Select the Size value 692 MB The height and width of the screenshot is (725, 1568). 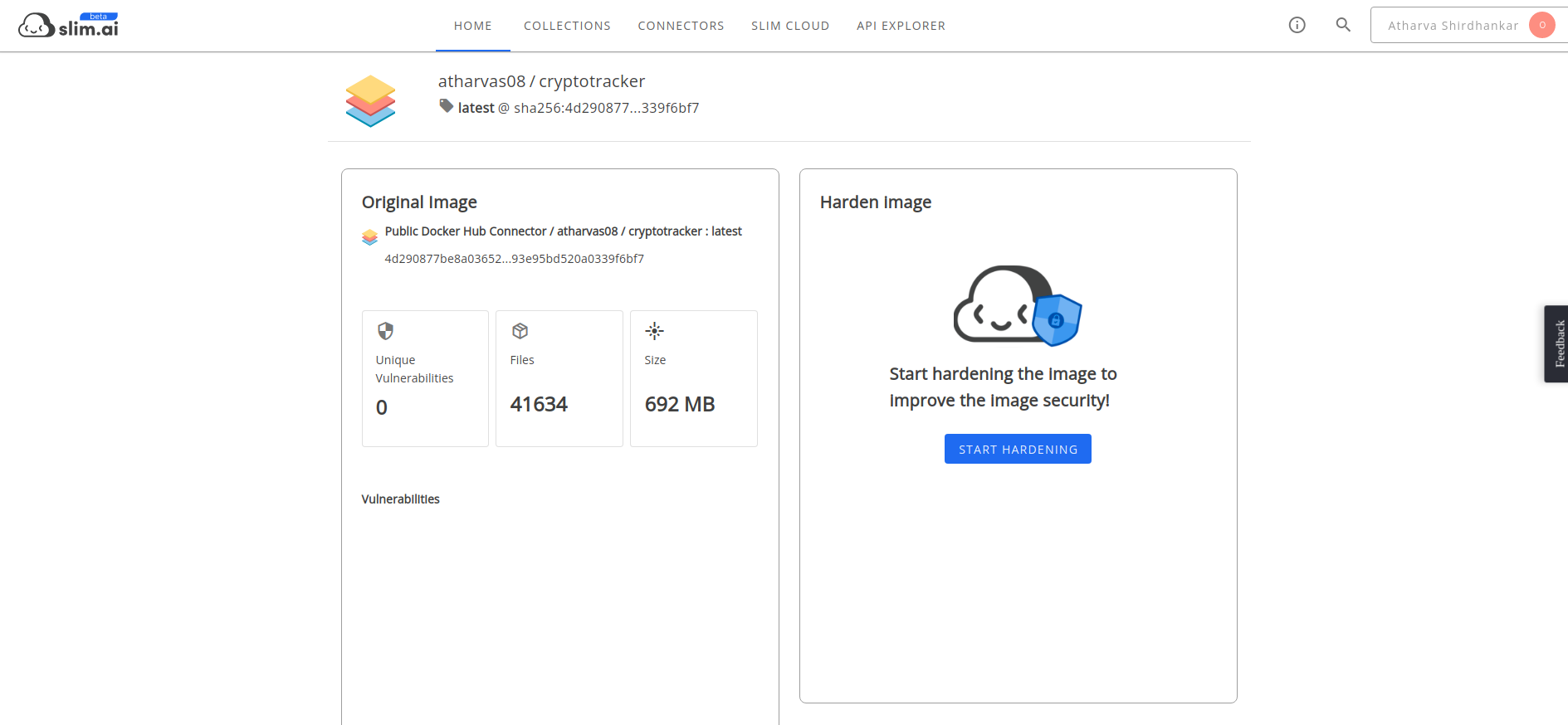point(680,404)
